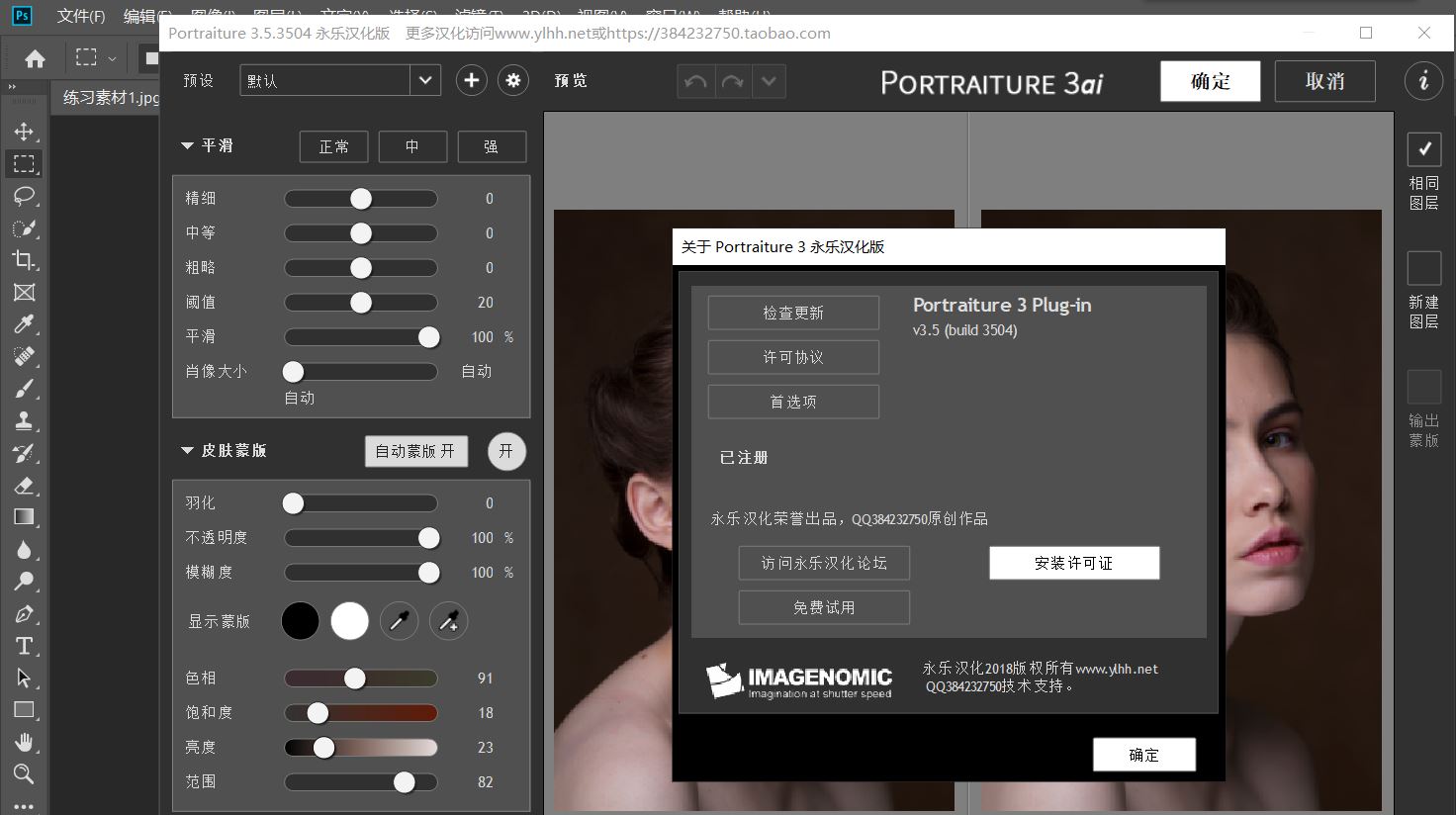This screenshot has height=815, width=1456.
Task: Select the Crop tool
Action: coord(24,260)
